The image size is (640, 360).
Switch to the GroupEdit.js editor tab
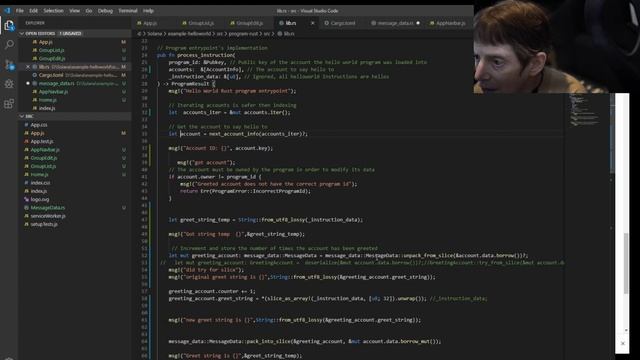pos(250,23)
